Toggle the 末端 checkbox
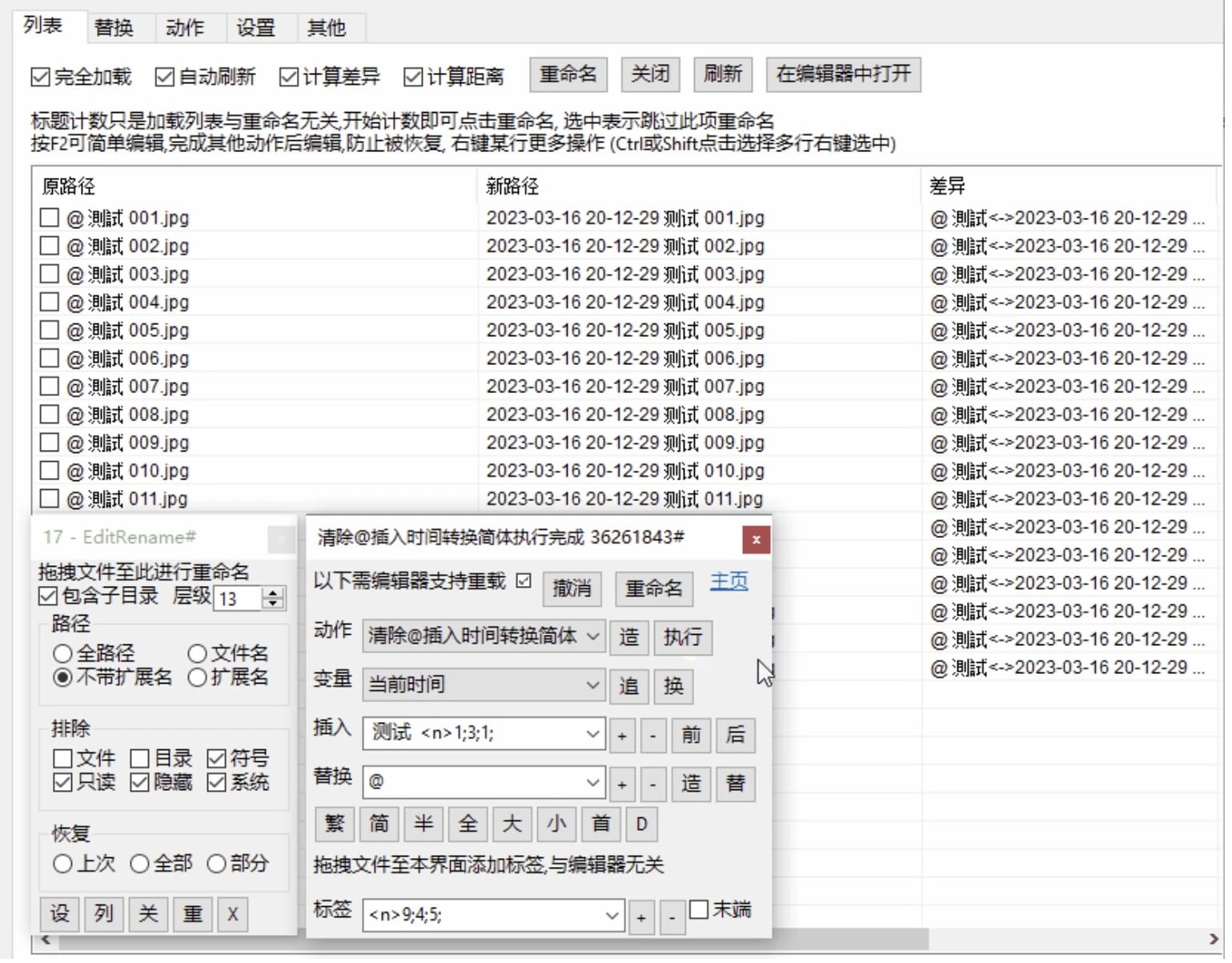This screenshot has height=963, width=1232. (x=700, y=909)
